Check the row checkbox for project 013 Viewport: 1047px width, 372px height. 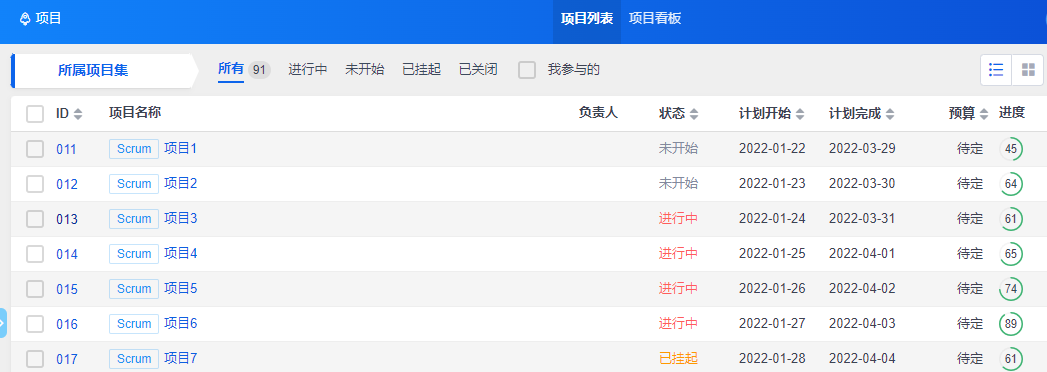(x=35, y=219)
